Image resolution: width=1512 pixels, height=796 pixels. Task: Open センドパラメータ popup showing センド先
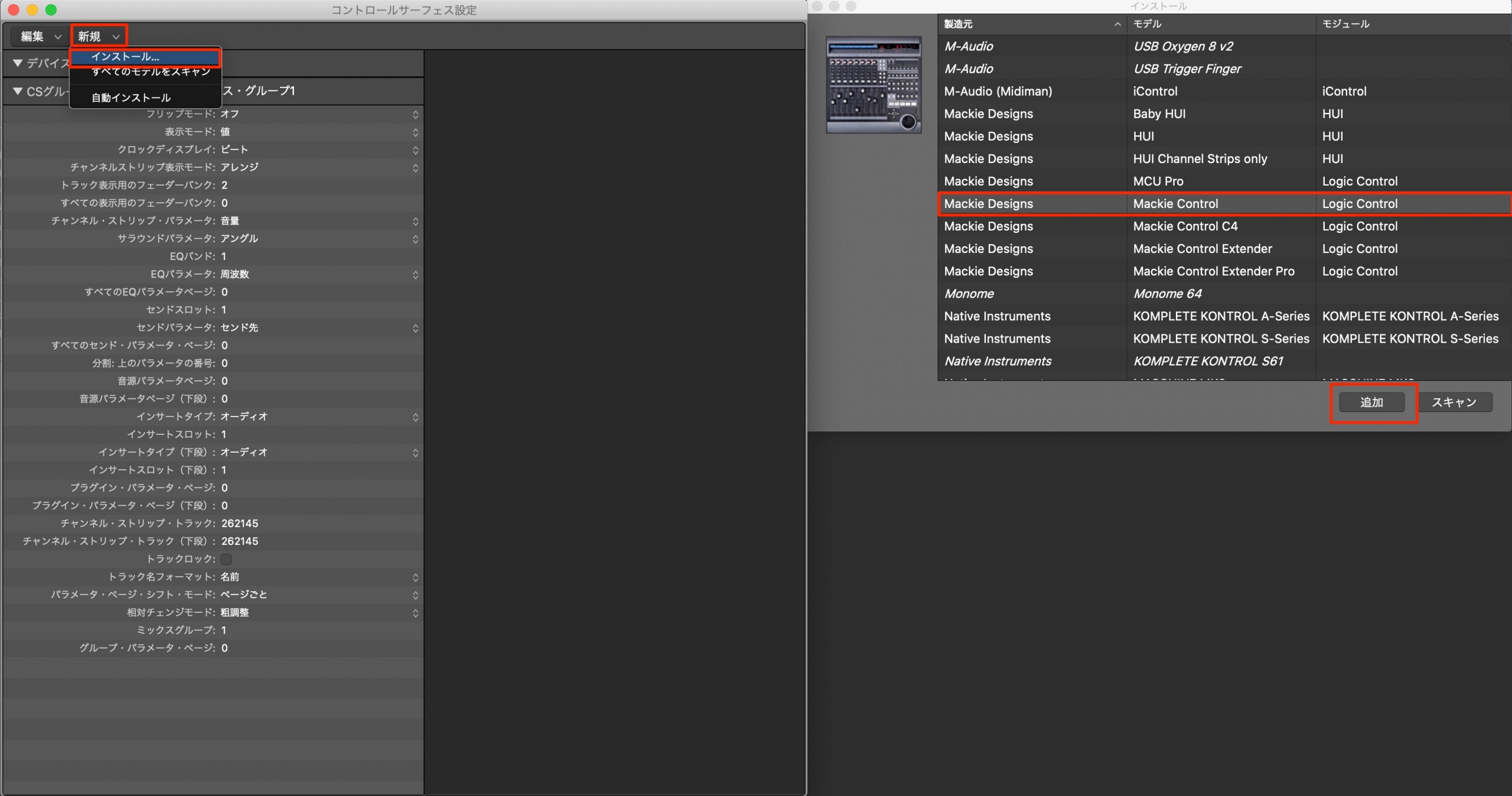pyautogui.click(x=320, y=328)
